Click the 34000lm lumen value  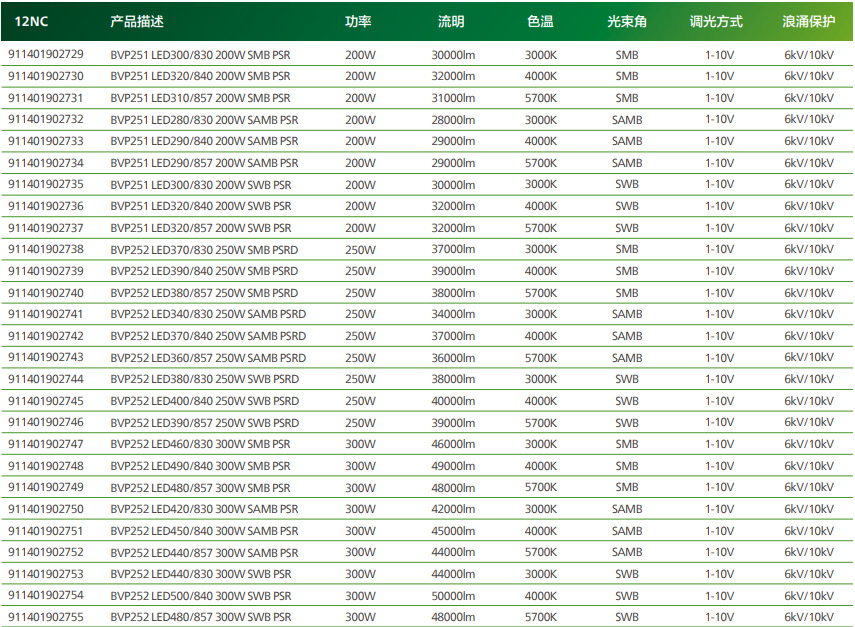click(453, 314)
